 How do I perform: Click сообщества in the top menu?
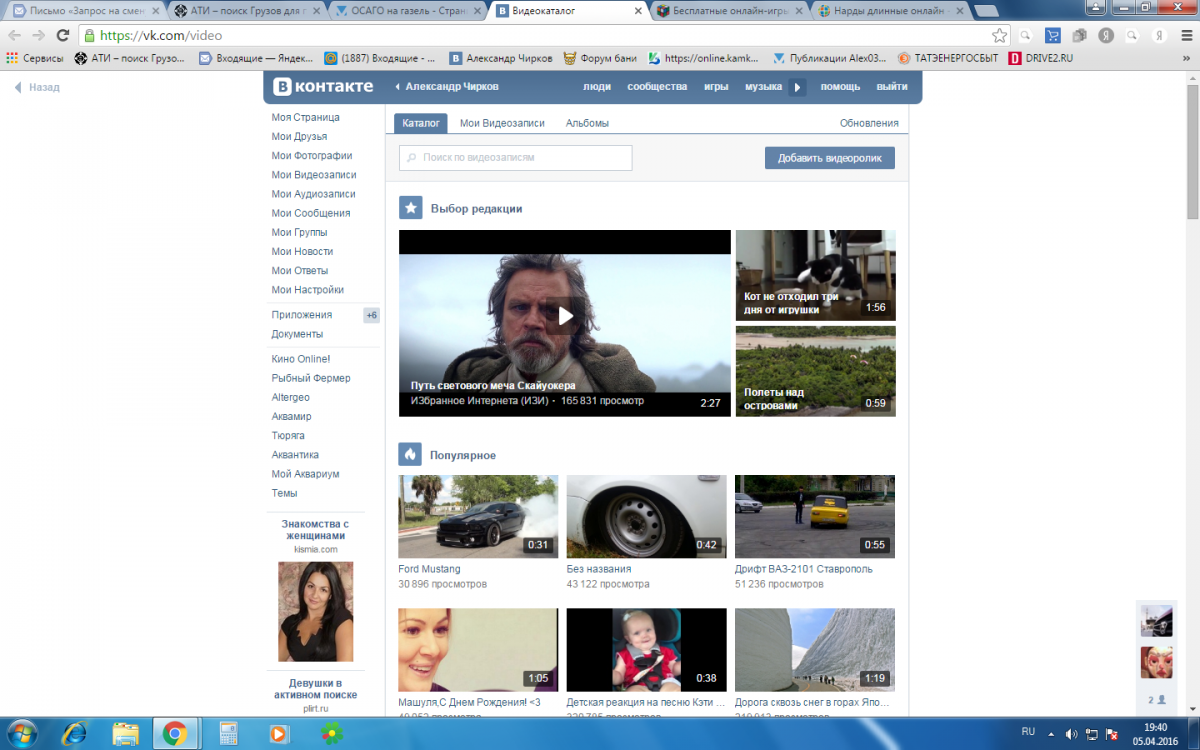pos(657,87)
